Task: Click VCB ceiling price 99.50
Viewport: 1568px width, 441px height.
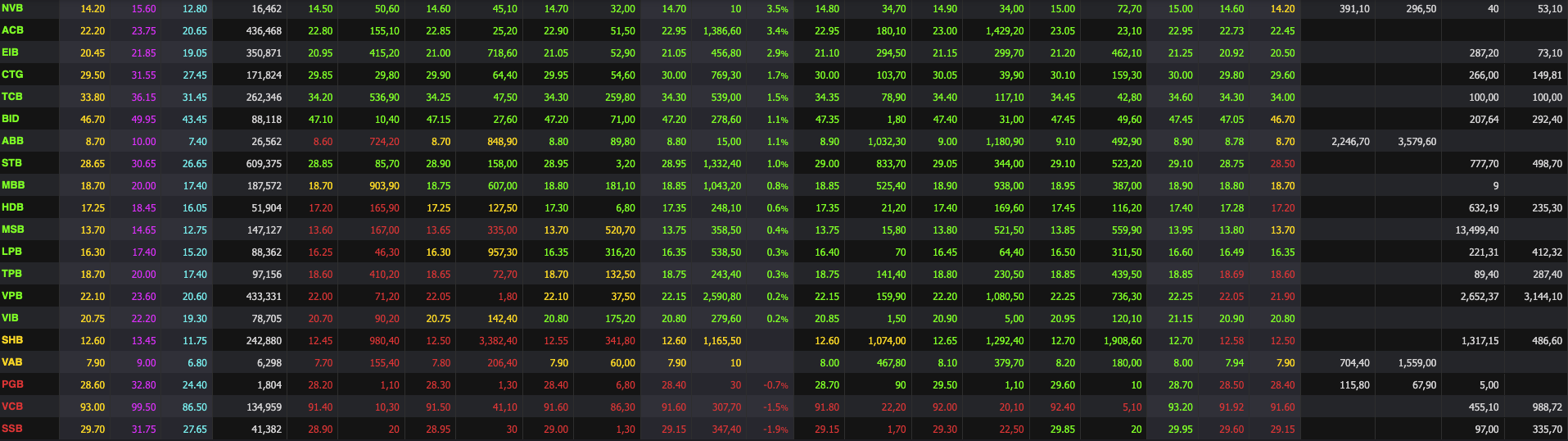Action: pos(143,407)
